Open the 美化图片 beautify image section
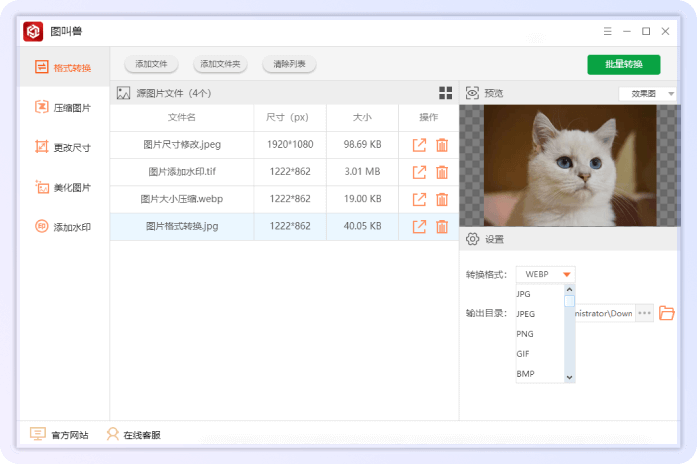The width and height of the screenshot is (697, 464). point(63,187)
